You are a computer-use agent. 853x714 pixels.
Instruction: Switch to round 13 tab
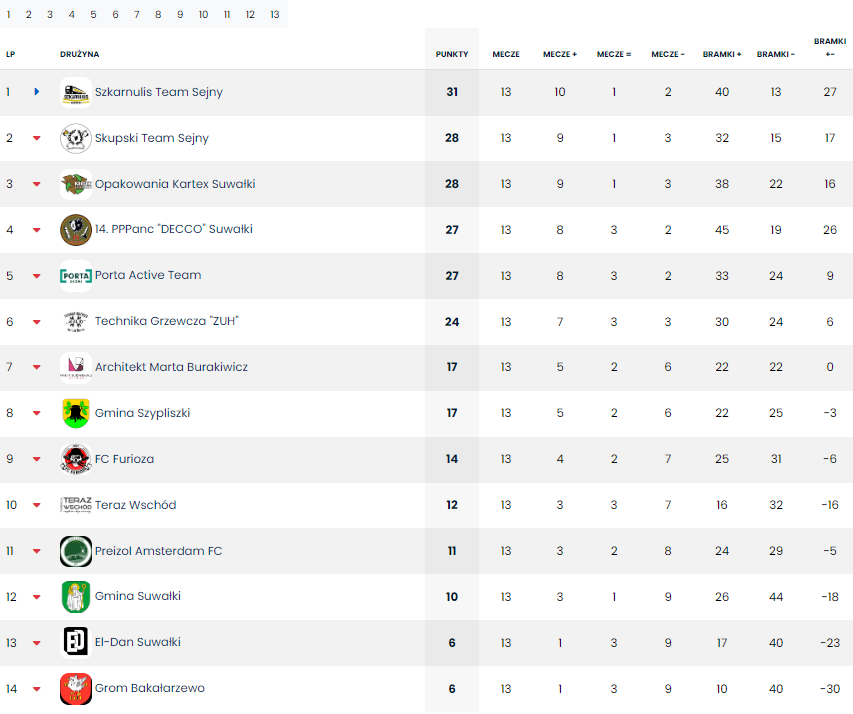tap(275, 15)
